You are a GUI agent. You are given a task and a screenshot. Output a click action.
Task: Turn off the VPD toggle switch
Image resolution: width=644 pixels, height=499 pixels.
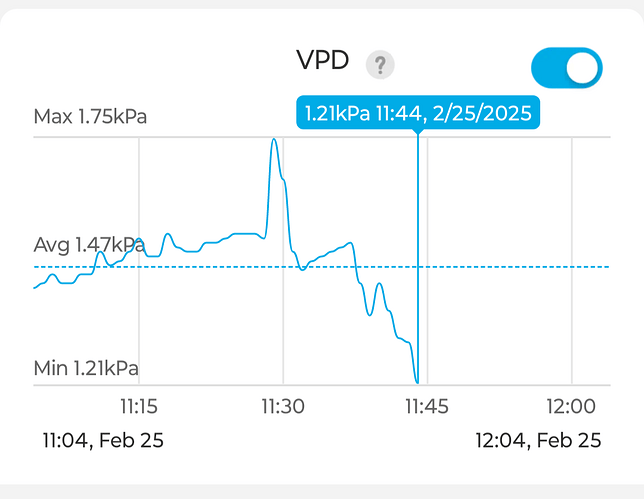567,68
